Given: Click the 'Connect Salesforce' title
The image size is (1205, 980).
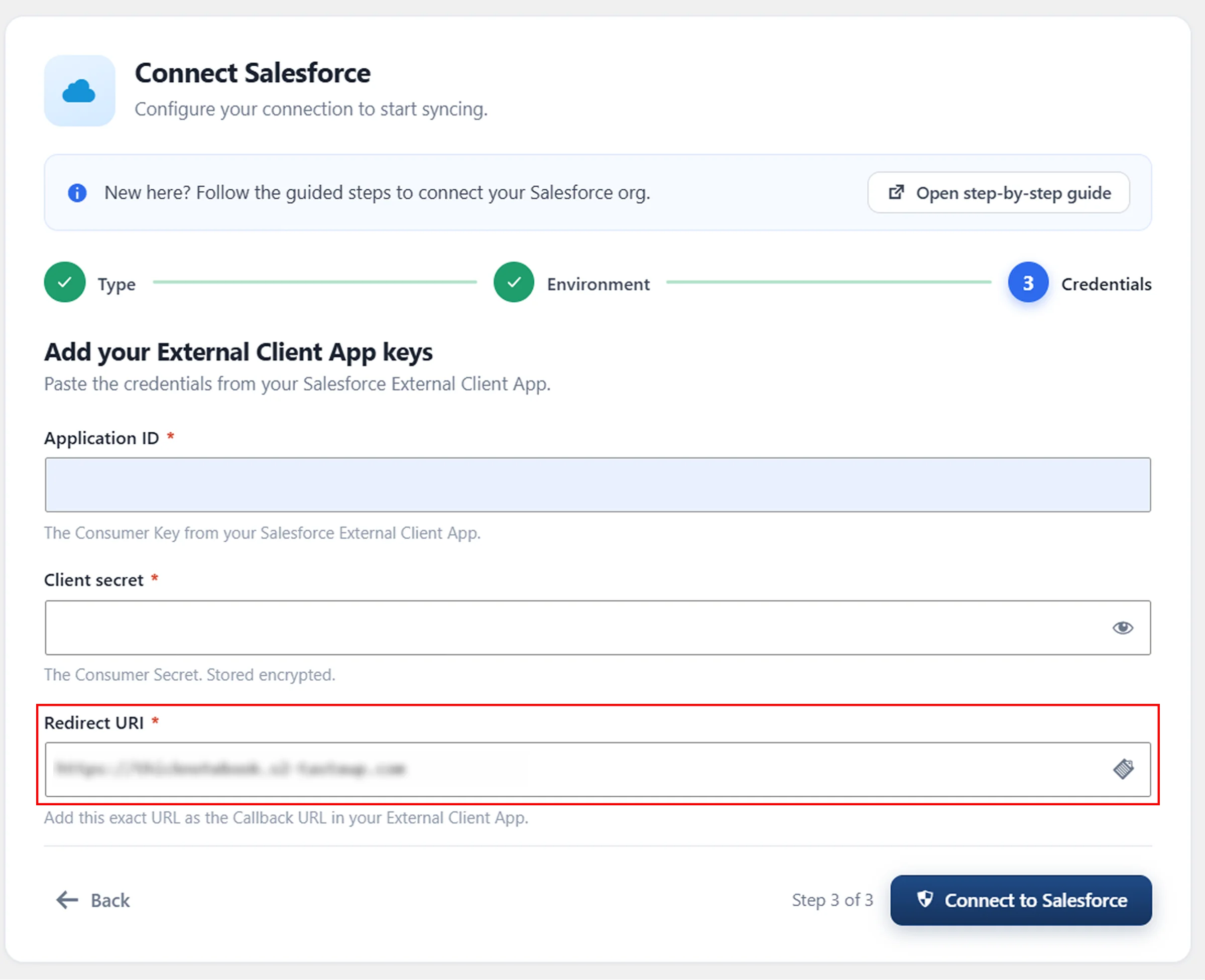Looking at the screenshot, I should tap(253, 73).
